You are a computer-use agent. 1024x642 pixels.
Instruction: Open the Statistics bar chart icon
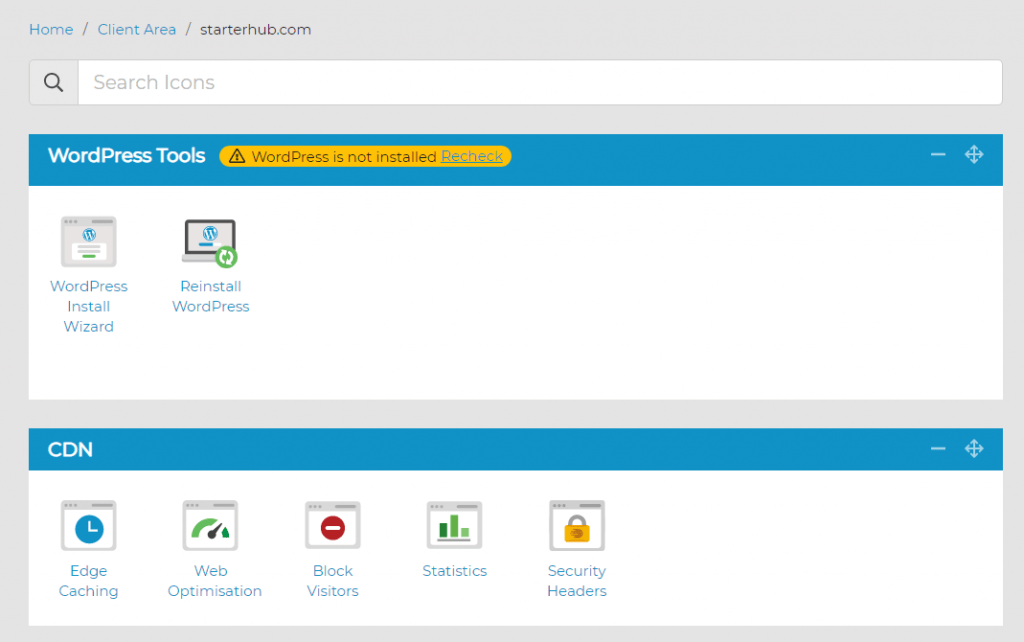click(x=455, y=526)
